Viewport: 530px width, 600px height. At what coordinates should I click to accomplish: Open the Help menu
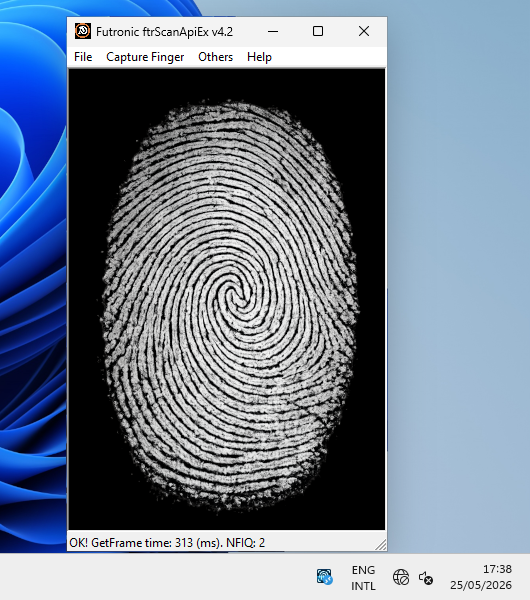[259, 57]
